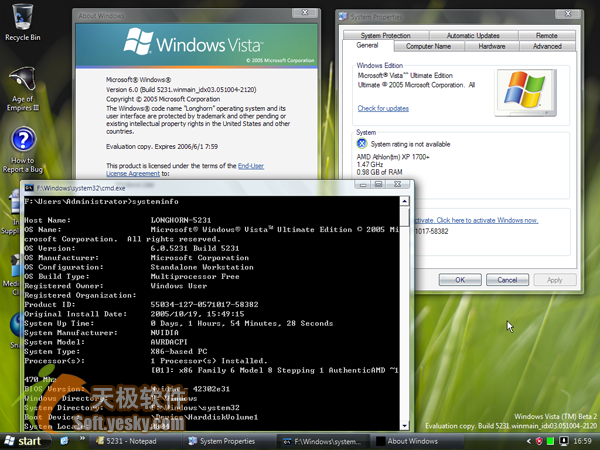The image size is (600, 450).
Task: Click the green square tray icon
Action: point(551,441)
